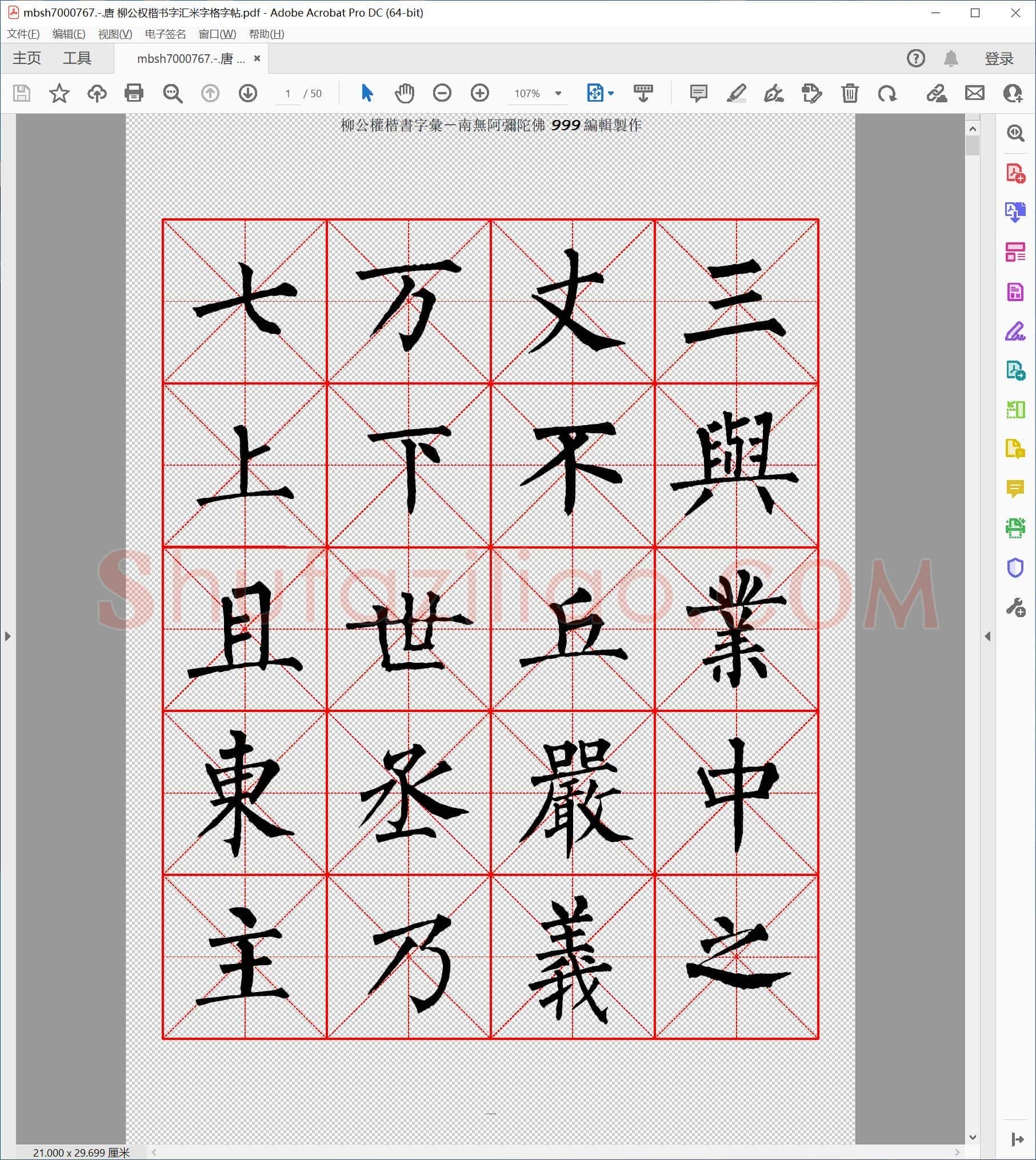Click the Save file icon
1036x1160 pixels.
point(22,93)
